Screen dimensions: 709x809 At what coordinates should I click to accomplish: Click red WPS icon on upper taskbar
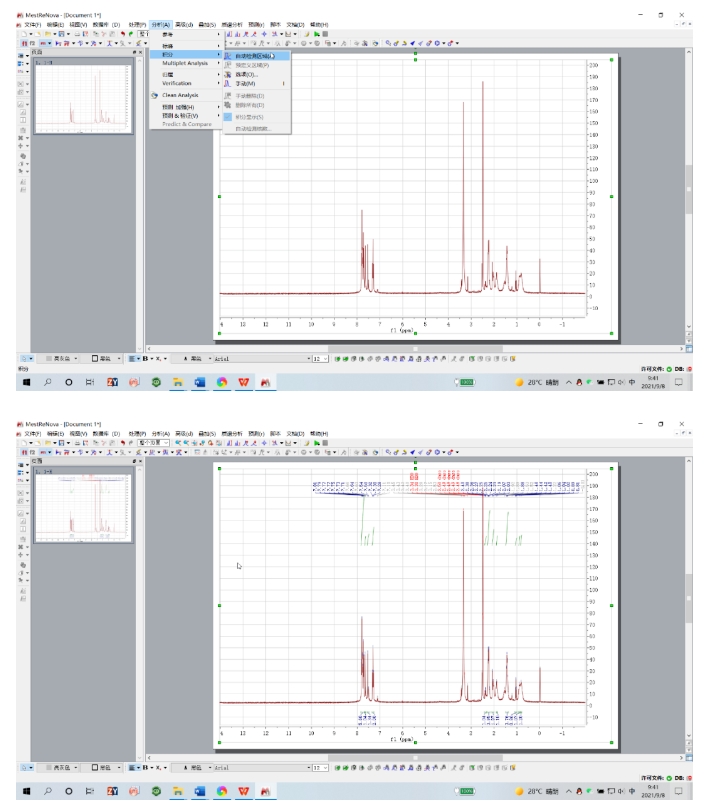244,382
